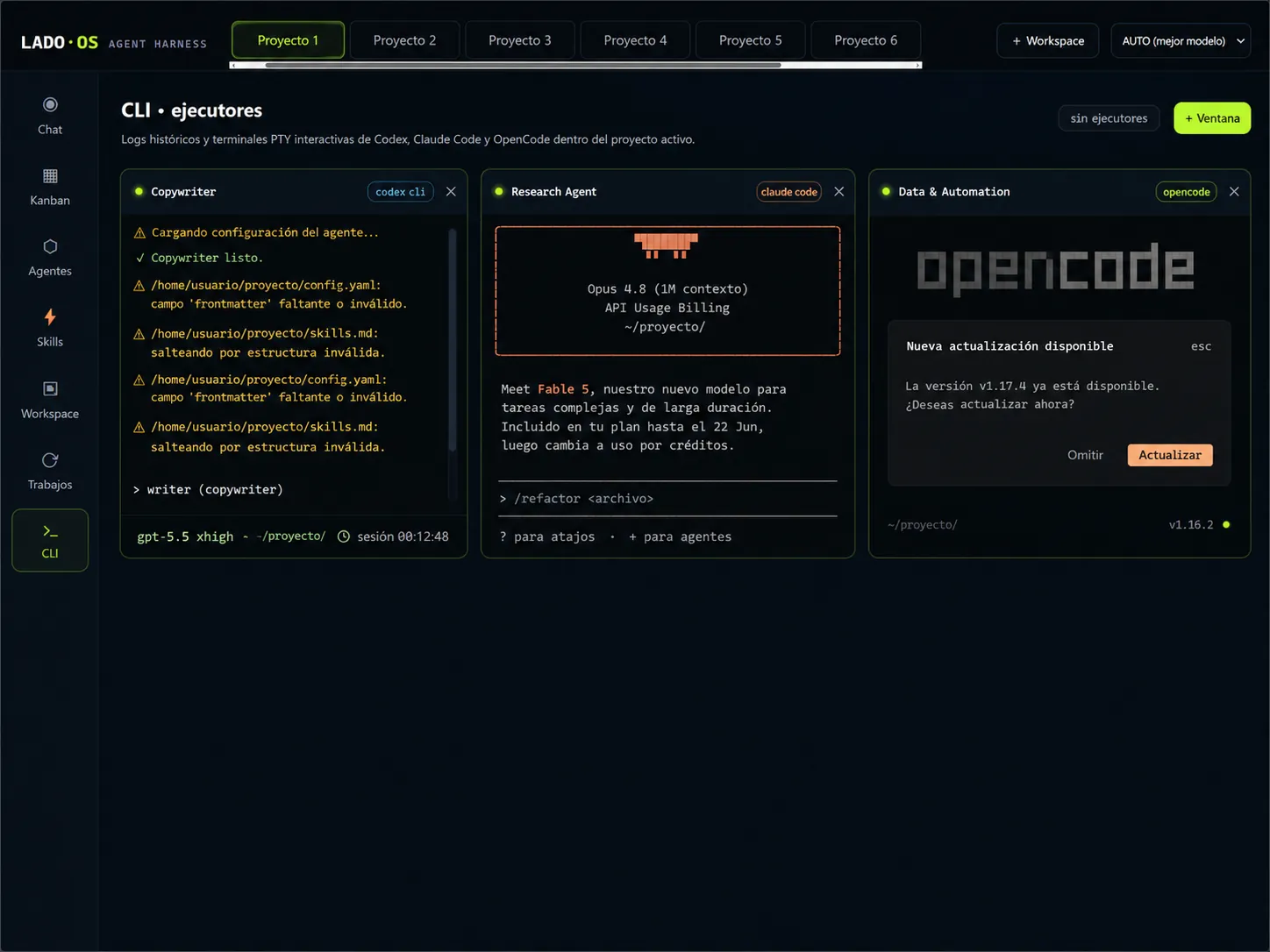Click the Copywriter panel vertical scrollbar
The image size is (1270, 952).
pyautogui.click(x=453, y=340)
